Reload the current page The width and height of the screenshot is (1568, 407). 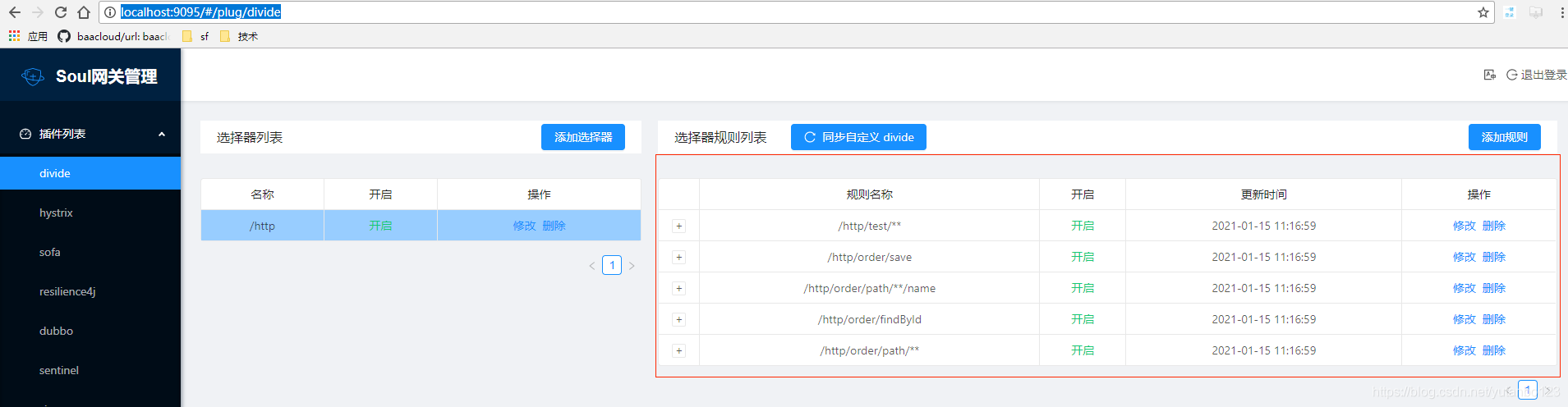click(x=61, y=12)
